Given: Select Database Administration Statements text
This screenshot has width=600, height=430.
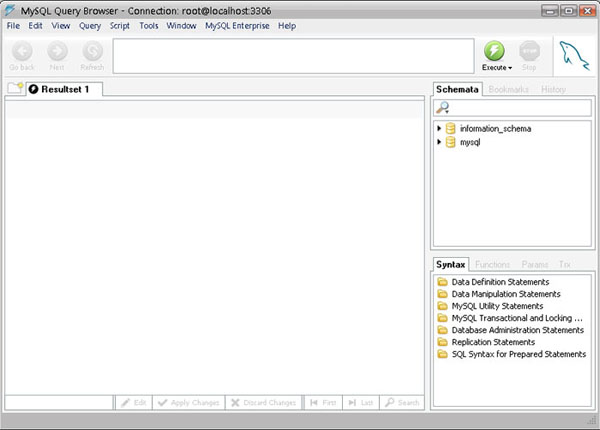Looking at the screenshot, I should (518, 330).
